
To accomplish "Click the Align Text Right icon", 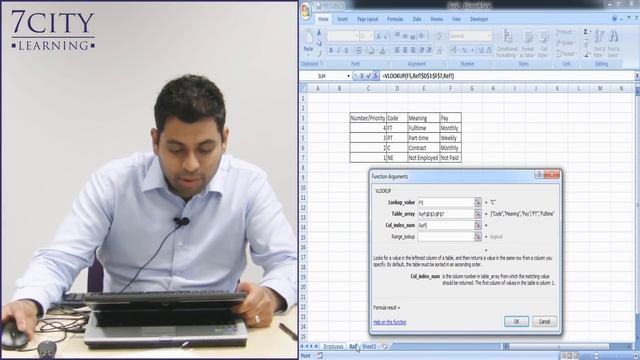I will (x=413, y=51).
